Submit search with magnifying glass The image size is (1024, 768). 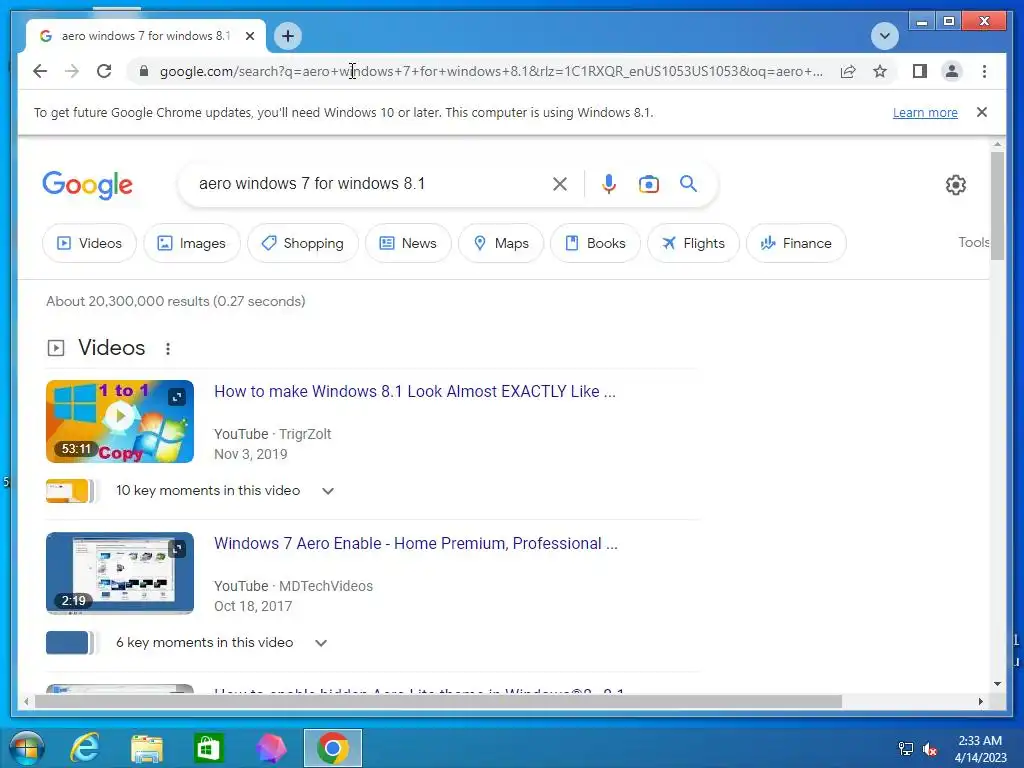tap(688, 184)
